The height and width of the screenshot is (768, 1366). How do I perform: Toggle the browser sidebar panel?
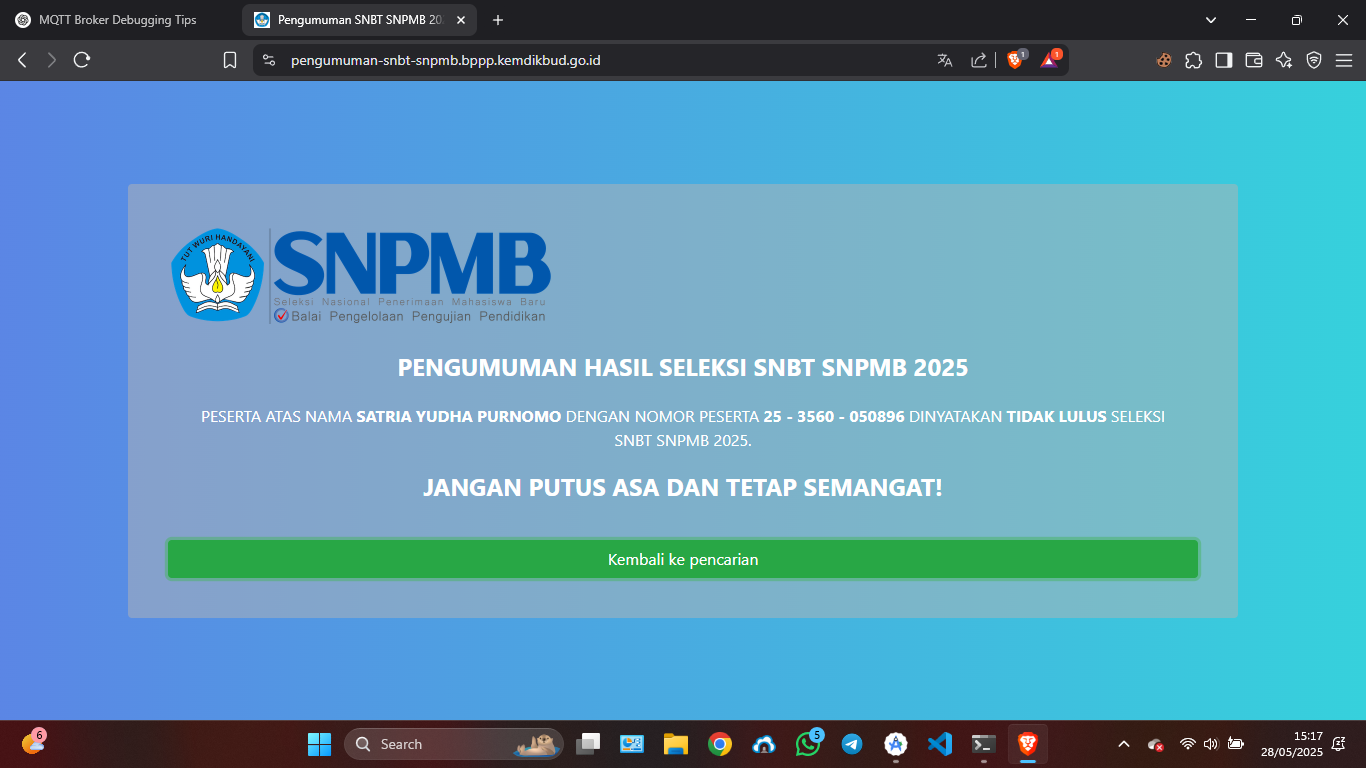[1223, 60]
